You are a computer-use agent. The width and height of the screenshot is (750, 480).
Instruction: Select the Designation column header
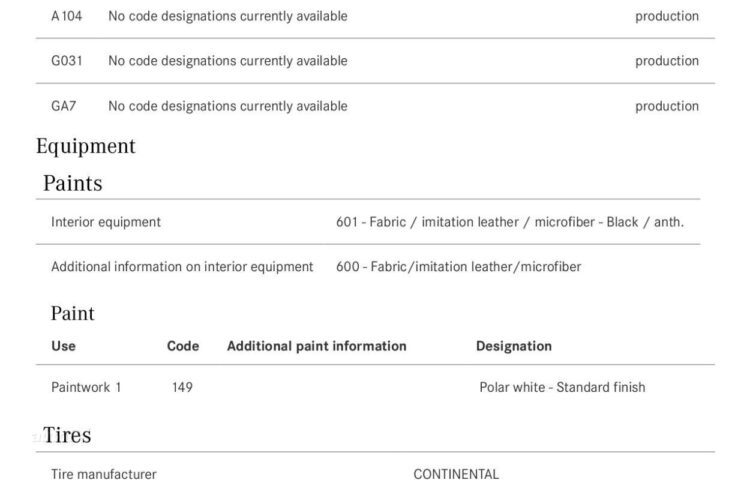(x=514, y=346)
